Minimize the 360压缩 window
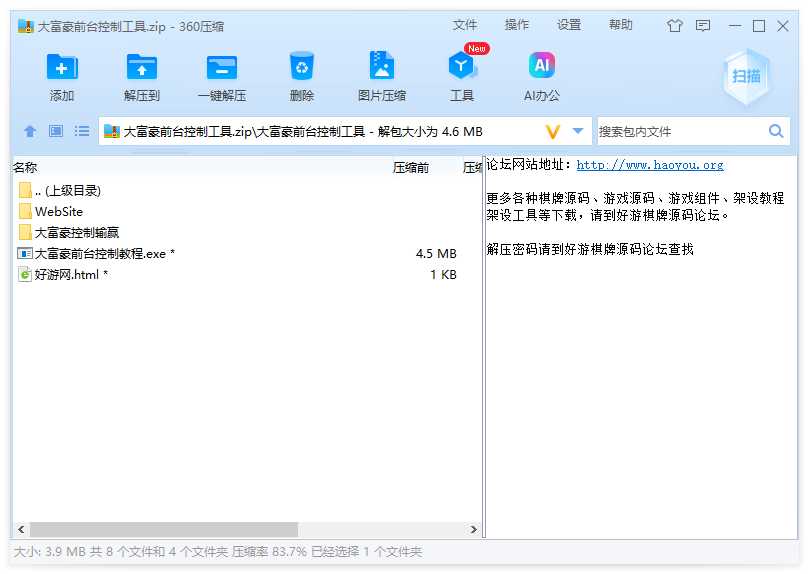 [x=735, y=26]
